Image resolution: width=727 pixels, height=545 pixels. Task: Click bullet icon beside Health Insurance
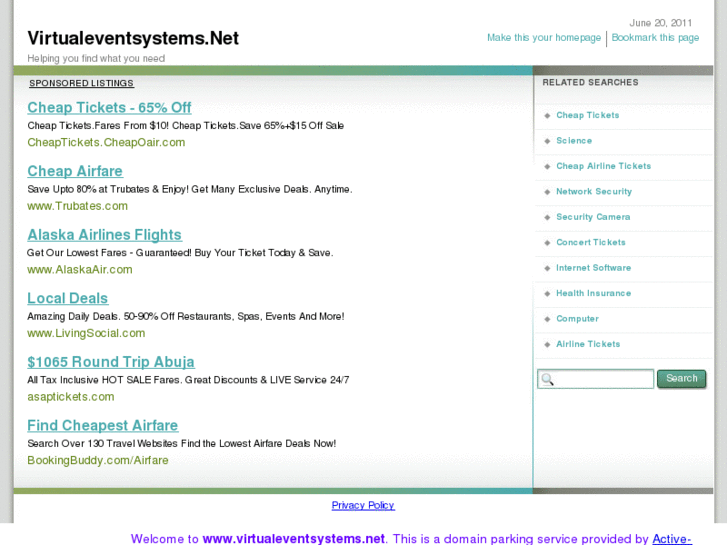click(547, 294)
